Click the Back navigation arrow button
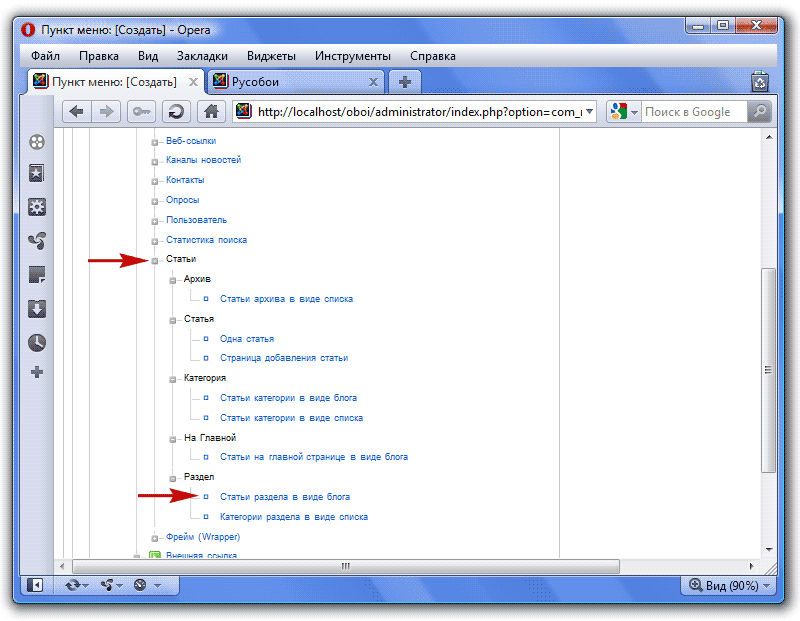This screenshot has height=621, width=800. [76, 112]
